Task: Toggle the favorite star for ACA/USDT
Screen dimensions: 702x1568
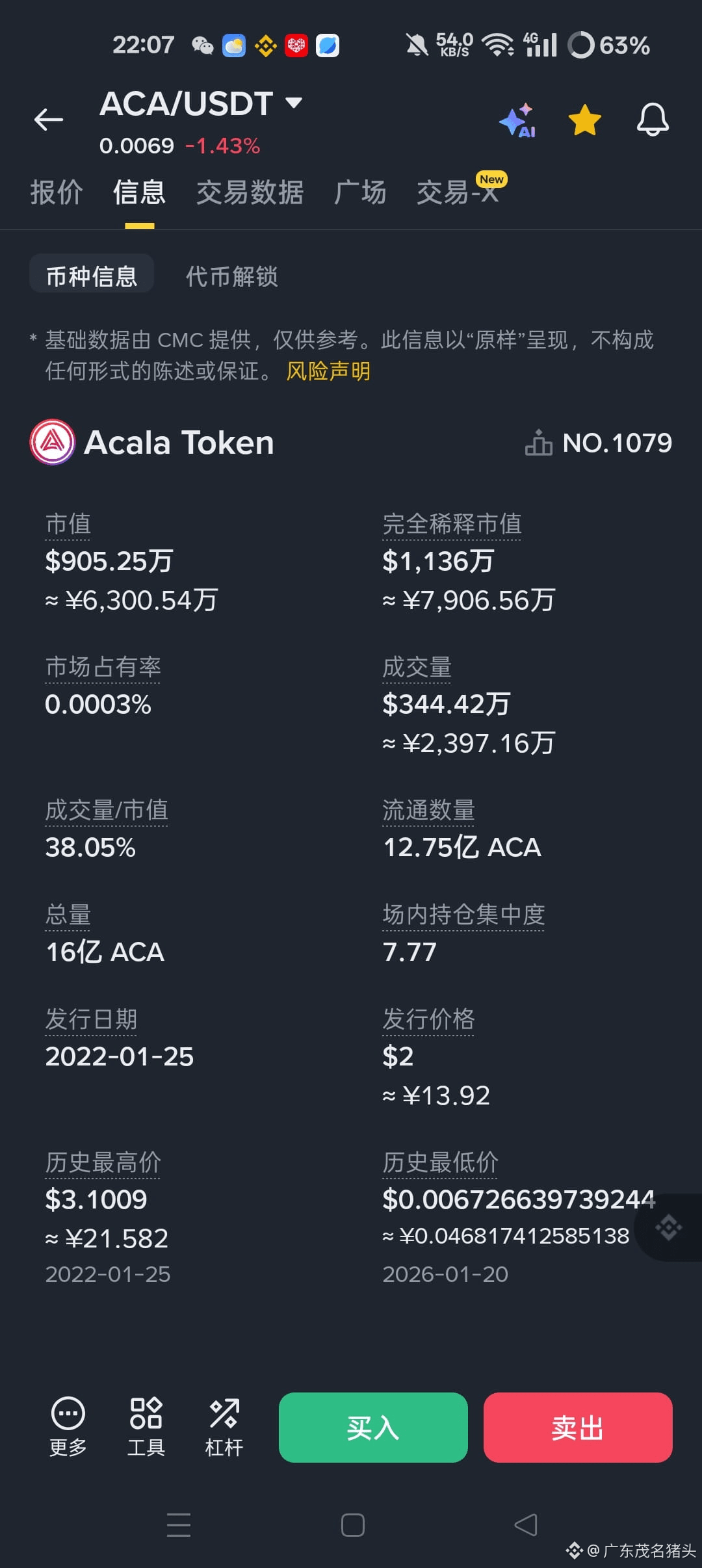Action: (x=584, y=120)
